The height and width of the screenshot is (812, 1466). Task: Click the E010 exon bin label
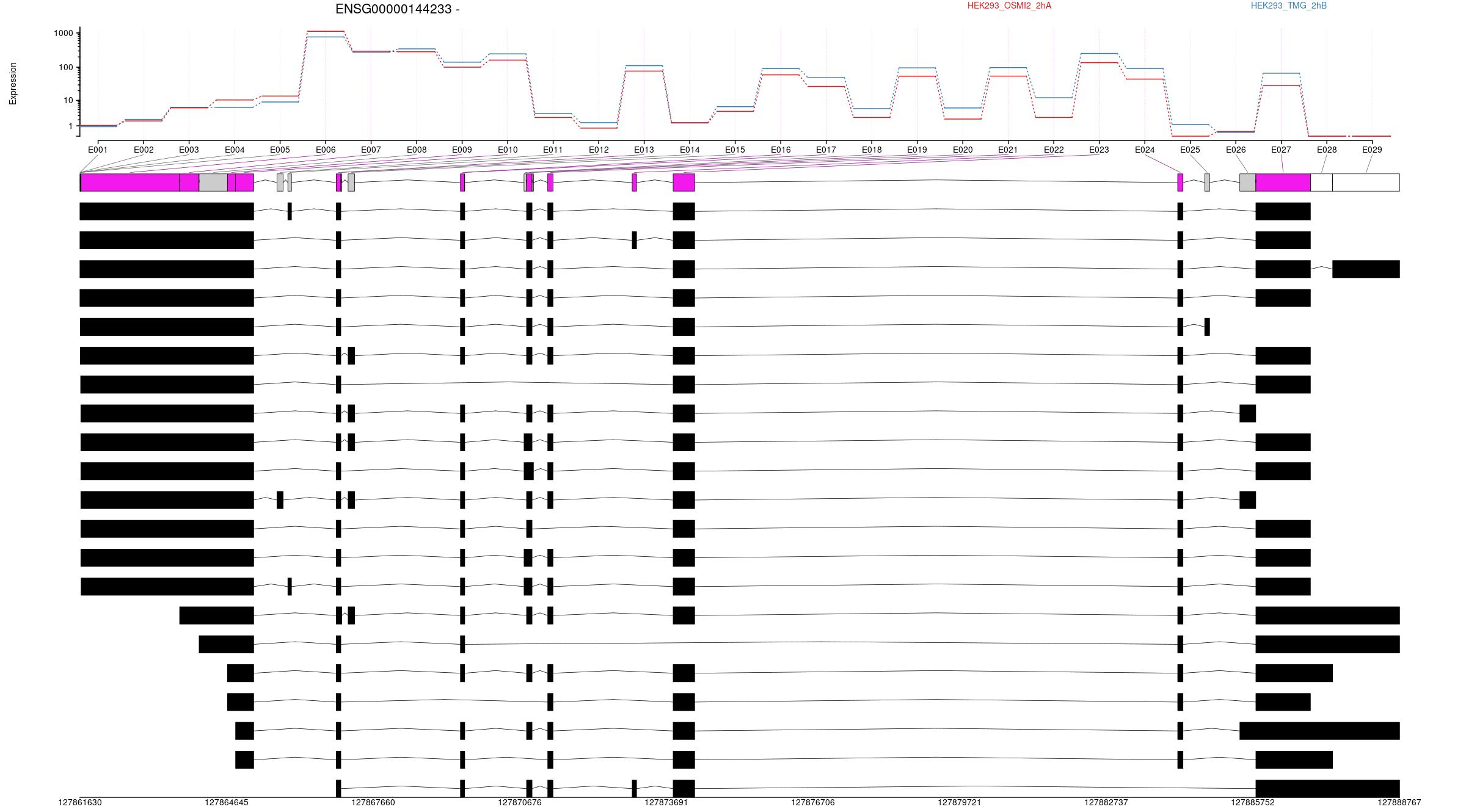coord(508,150)
